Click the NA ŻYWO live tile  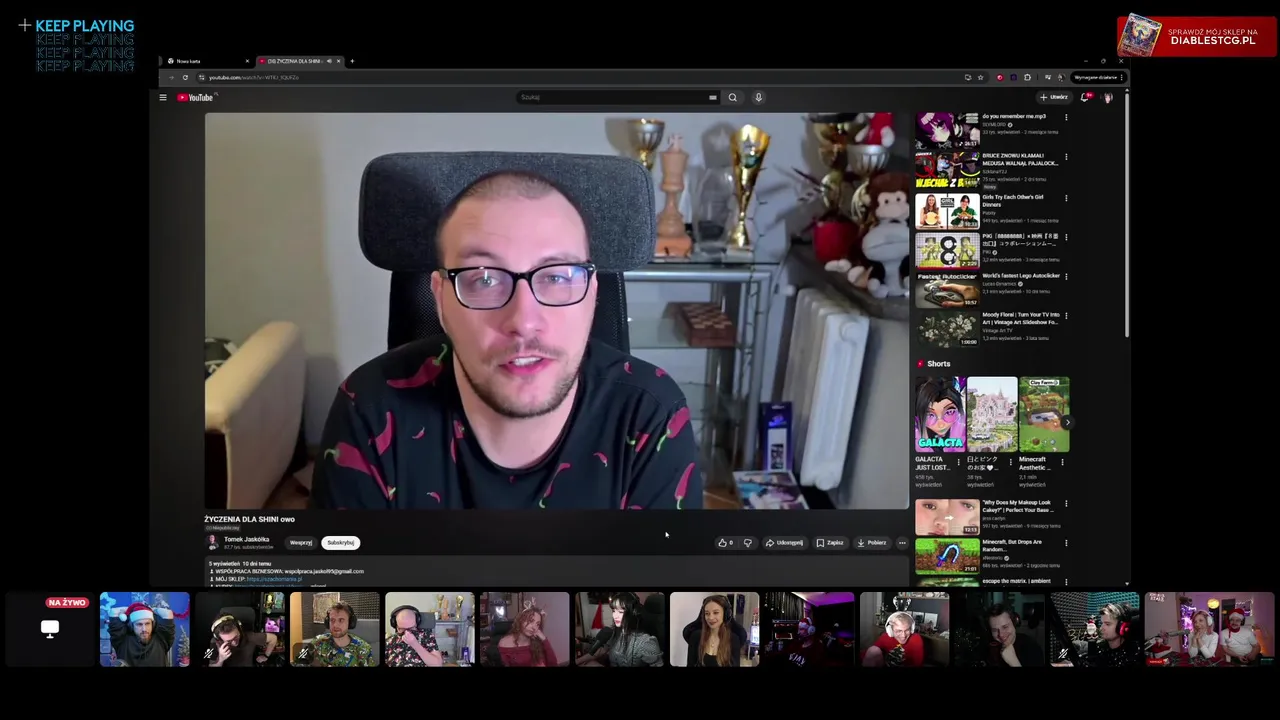point(49,629)
